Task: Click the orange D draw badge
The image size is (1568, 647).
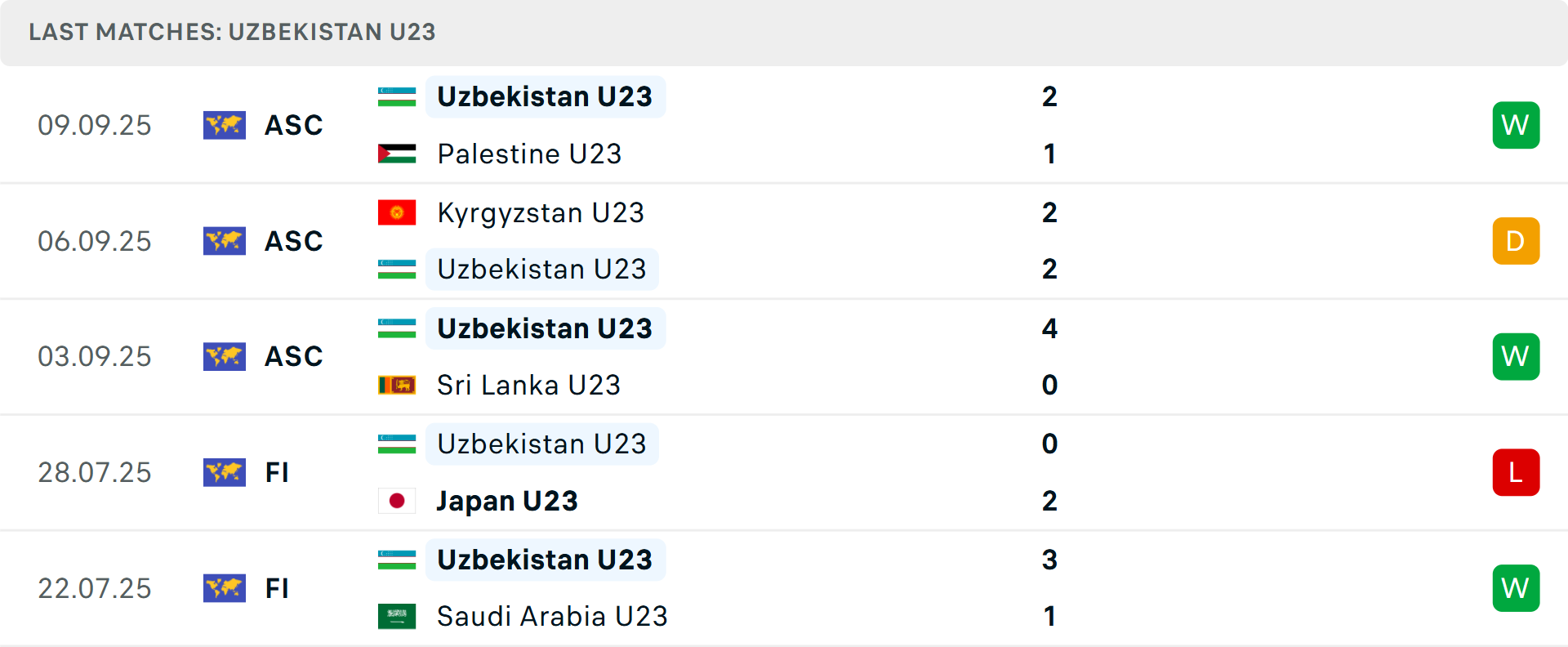Action: (x=1516, y=241)
